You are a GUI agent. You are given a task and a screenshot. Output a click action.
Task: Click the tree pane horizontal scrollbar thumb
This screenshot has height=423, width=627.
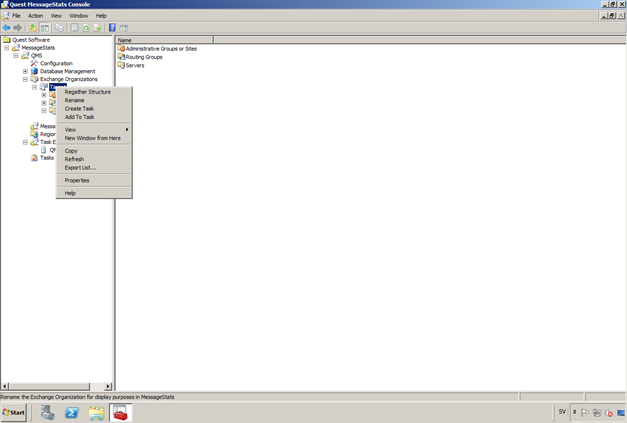pos(50,386)
